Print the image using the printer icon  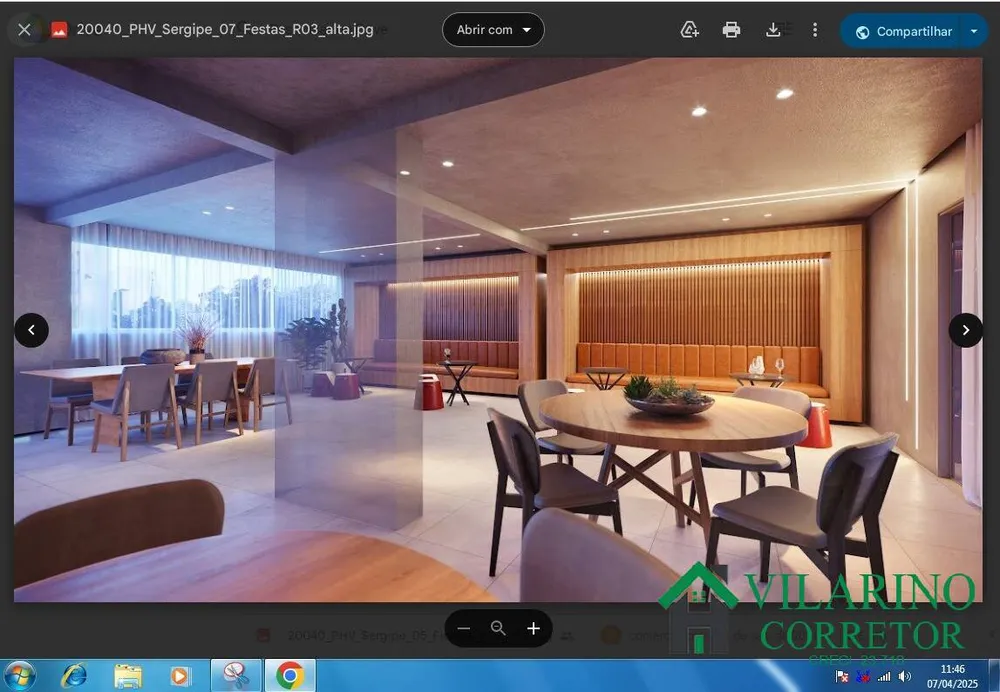click(732, 30)
